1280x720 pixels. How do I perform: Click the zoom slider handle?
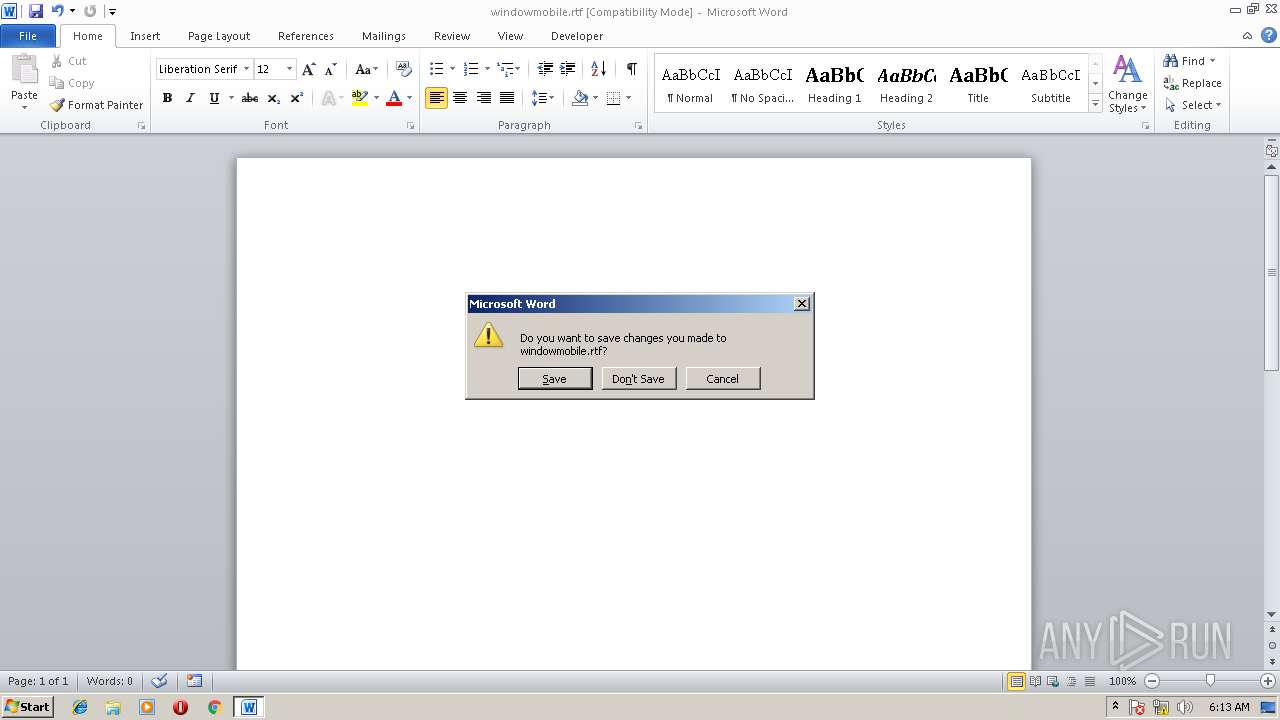pos(1210,681)
